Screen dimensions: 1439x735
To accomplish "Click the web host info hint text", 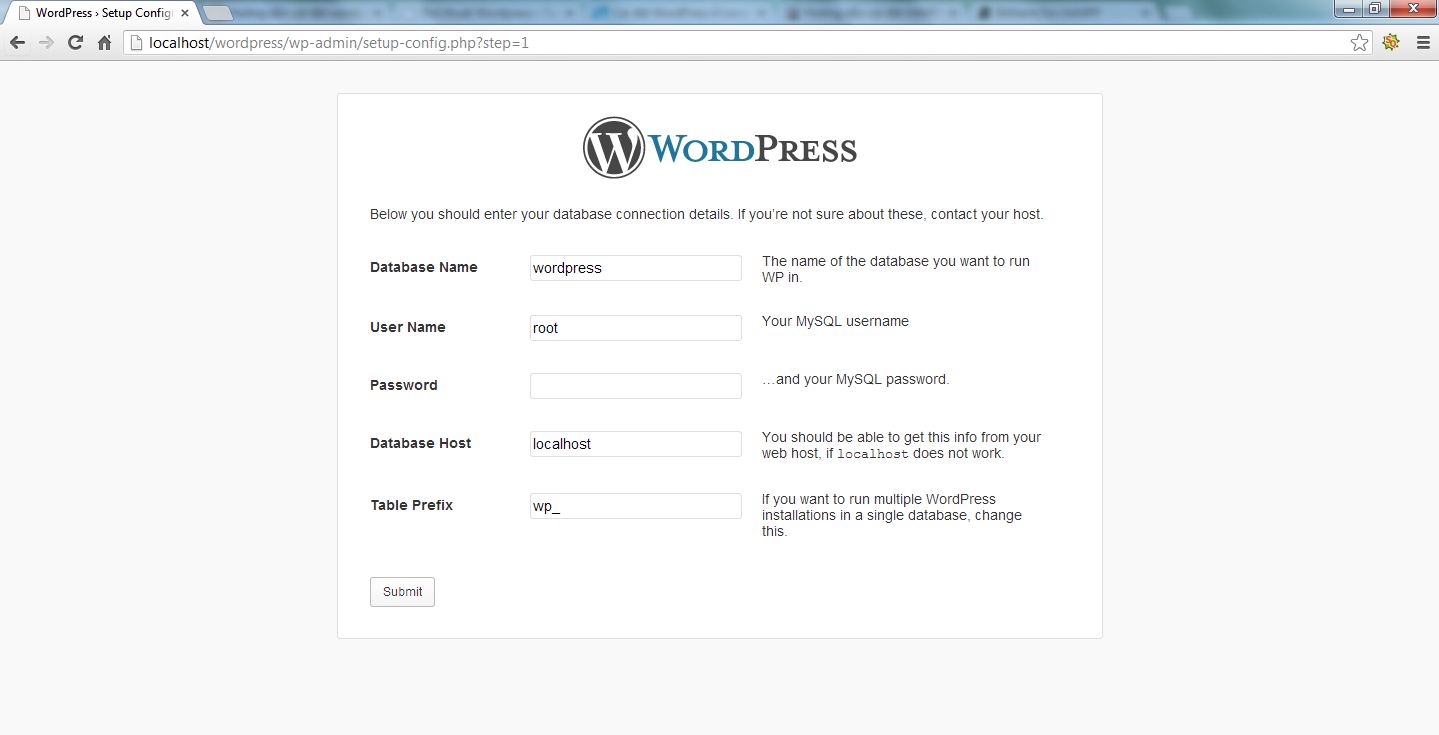I will click(901, 445).
